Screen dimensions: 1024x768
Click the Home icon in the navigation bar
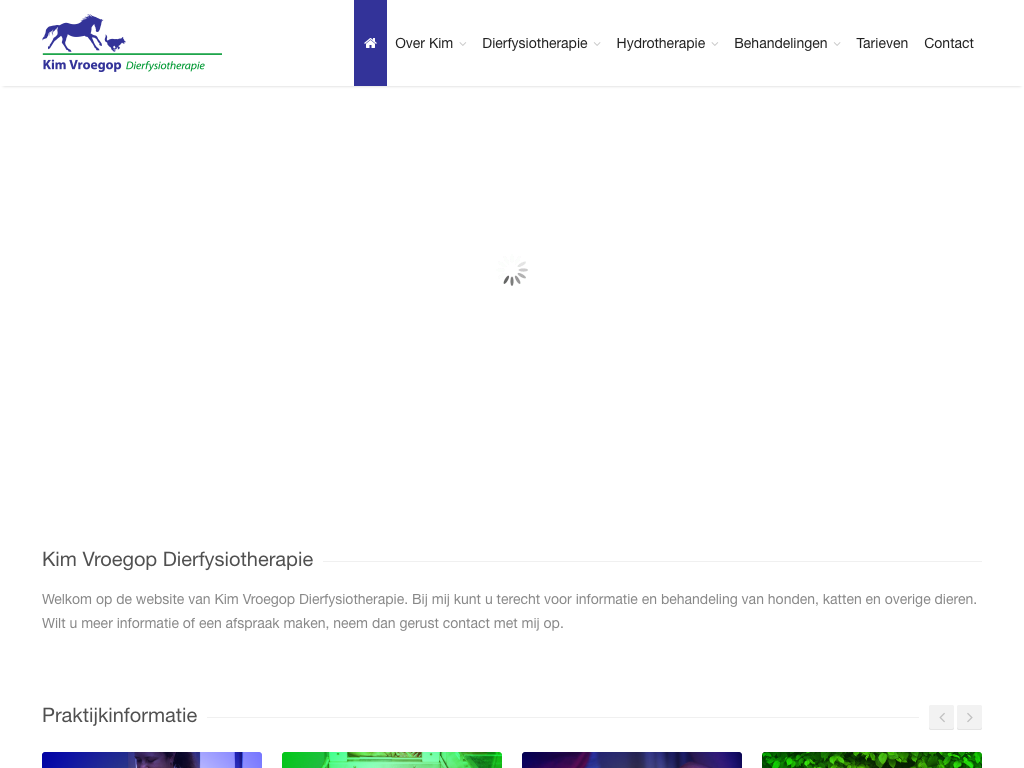pos(370,43)
